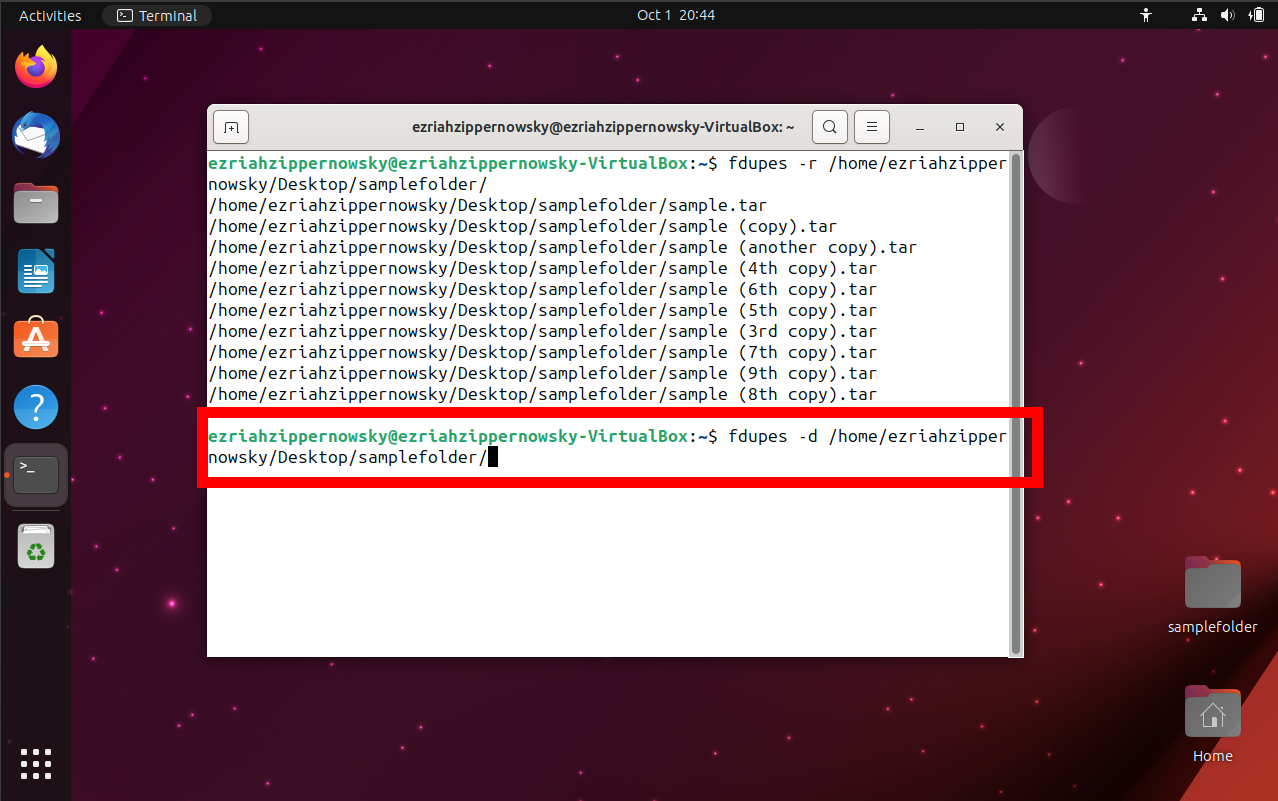The height and width of the screenshot is (801, 1278).
Task: Select the Terminal in the dock
Action: [x=36, y=474]
